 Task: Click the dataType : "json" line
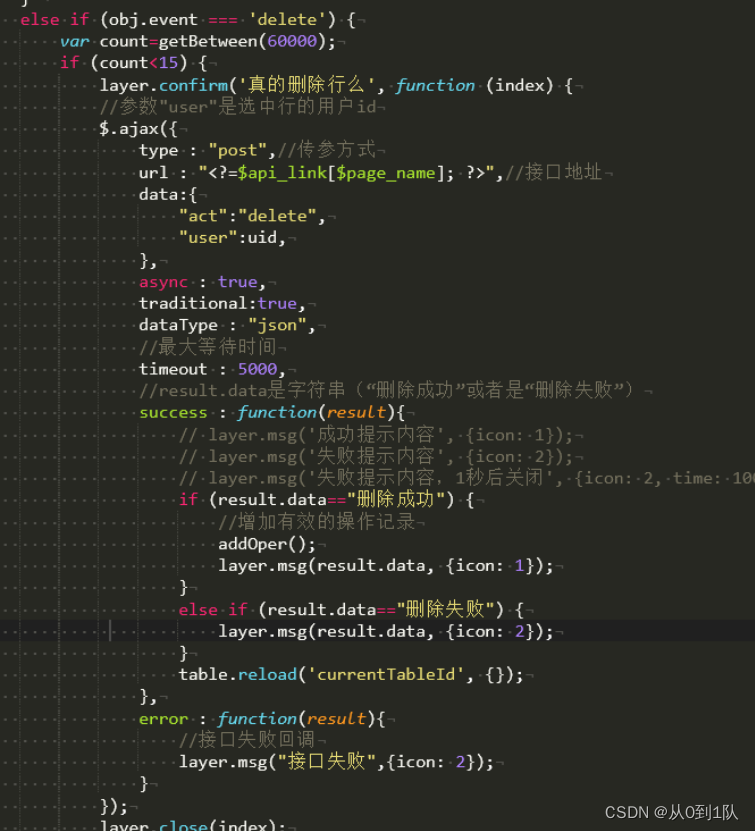pyautogui.click(x=227, y=325)
